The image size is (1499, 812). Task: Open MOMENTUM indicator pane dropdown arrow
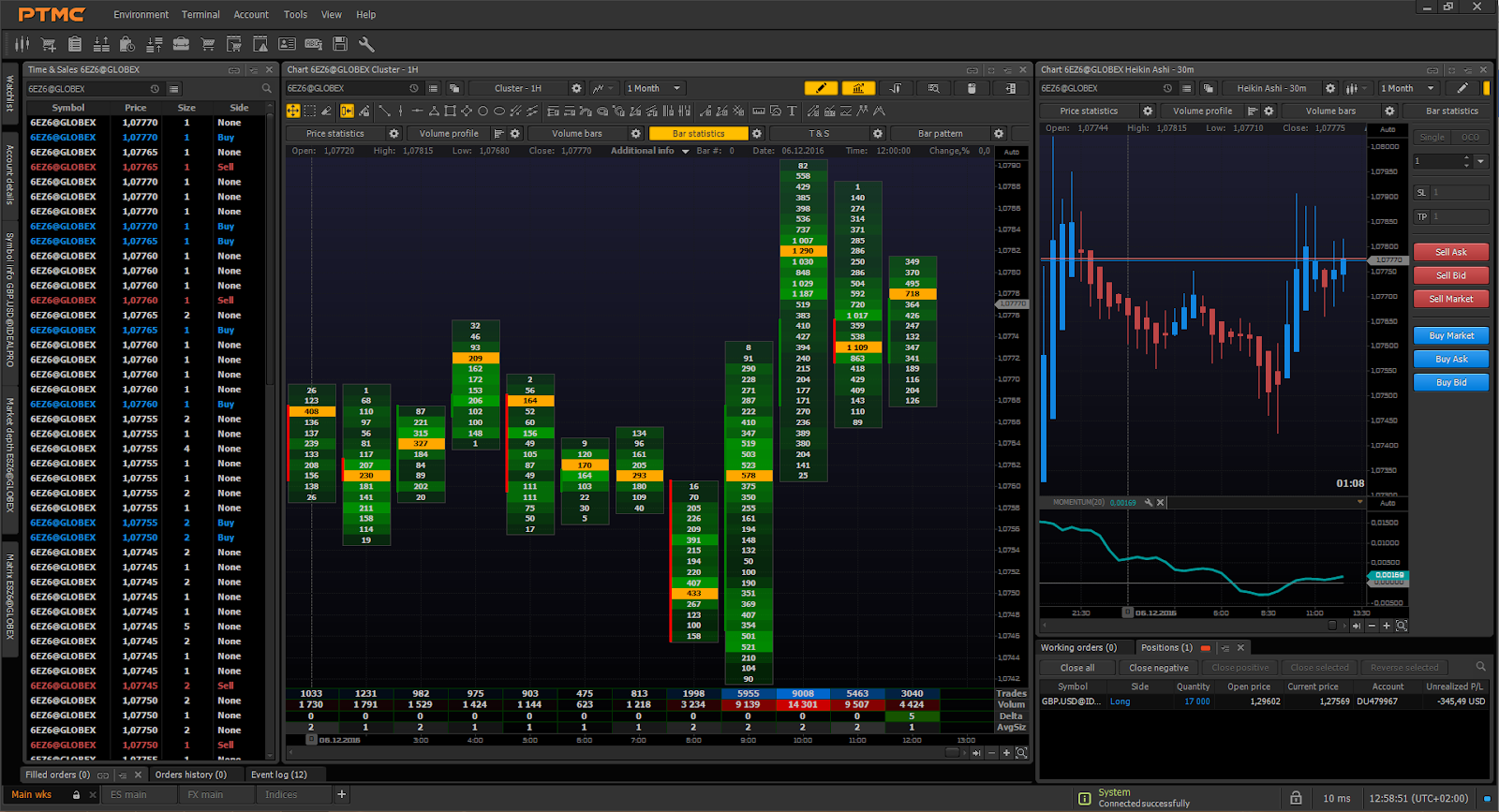[x=1360, y=502]
